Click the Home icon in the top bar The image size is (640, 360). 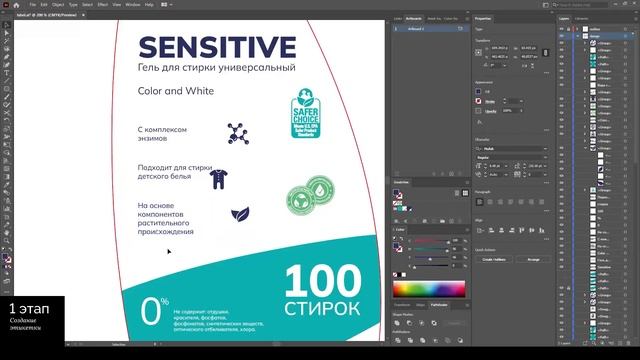click(x=16, y=5)
